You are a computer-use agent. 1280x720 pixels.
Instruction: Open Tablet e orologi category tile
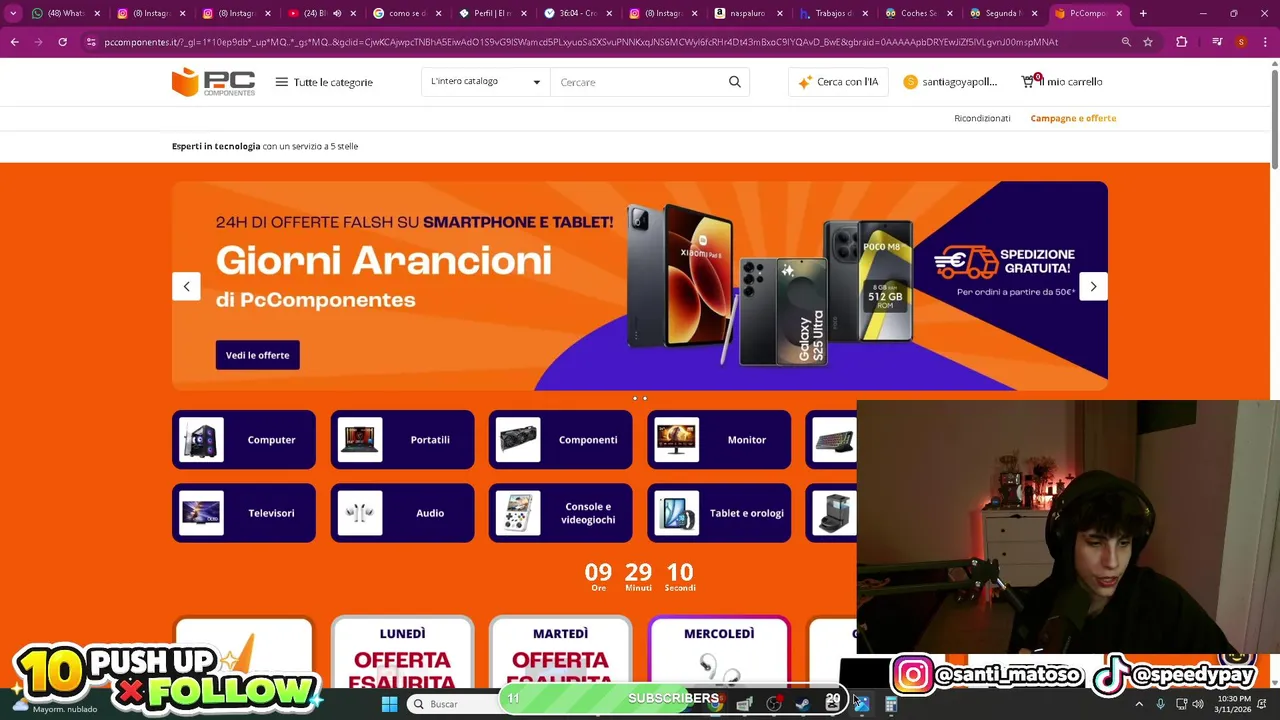point(719,513)
